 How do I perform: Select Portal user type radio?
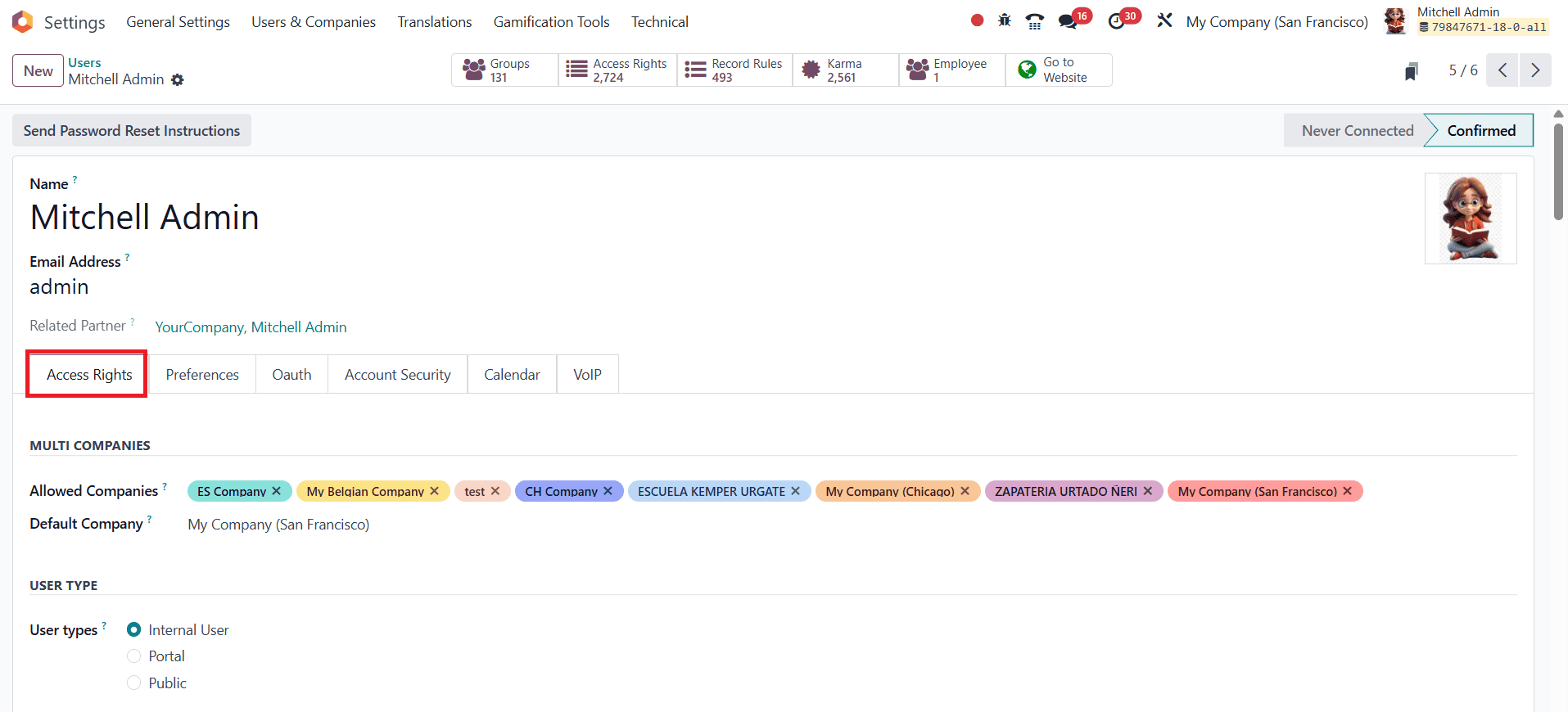click(134, 656)
